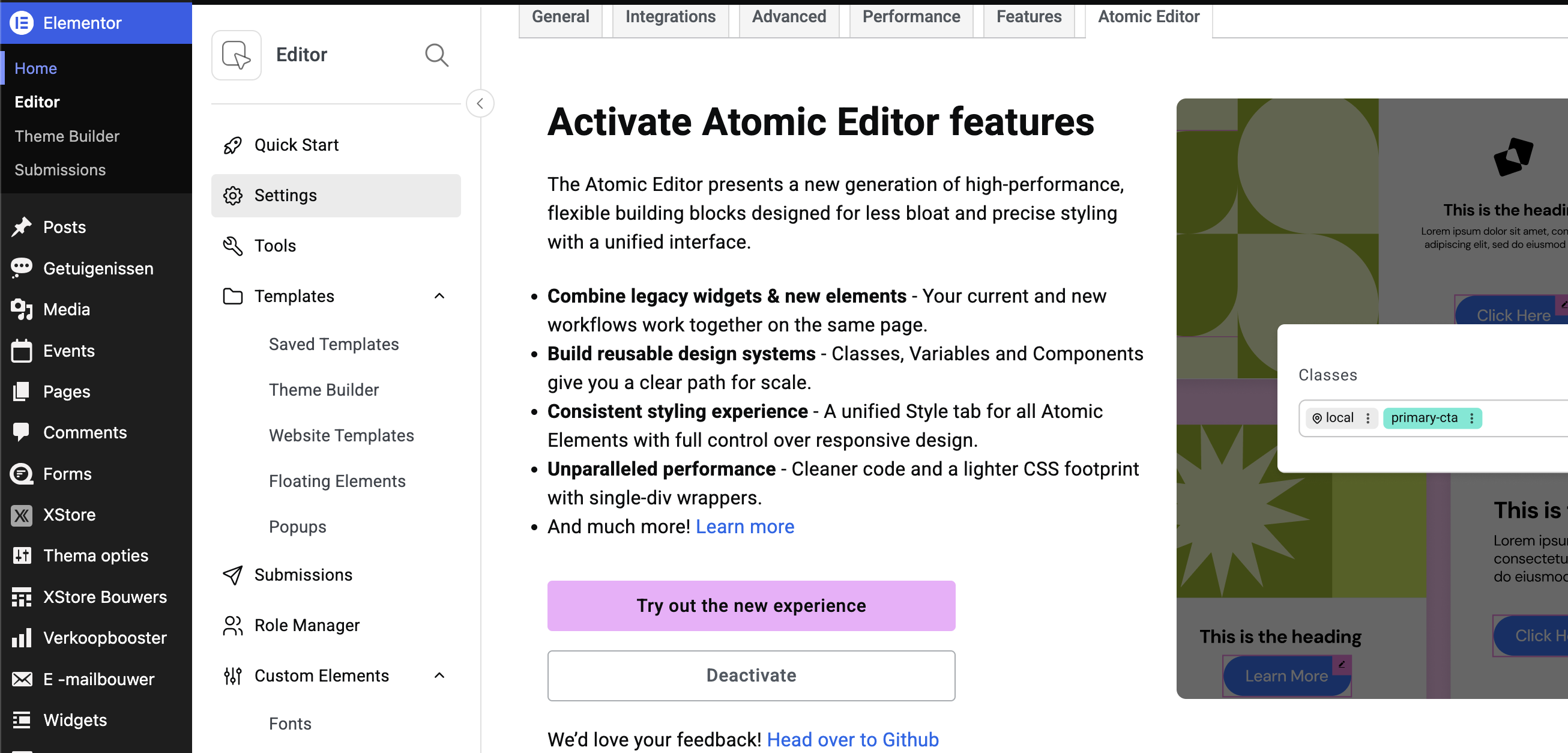Click the Submissions paper plane icon
Viewport: 1568px width, 753px height.
(232, 575)
